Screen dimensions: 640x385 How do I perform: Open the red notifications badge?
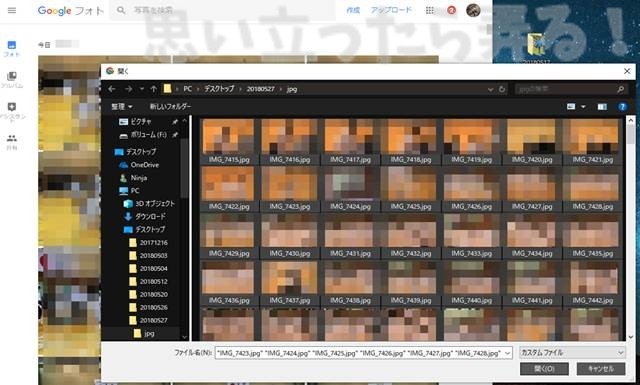coord(451,10)
